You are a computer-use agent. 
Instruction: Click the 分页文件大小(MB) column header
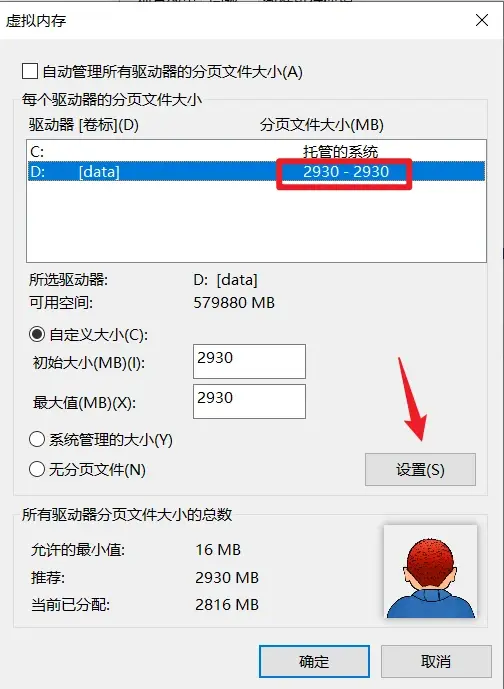click(322, 125)
